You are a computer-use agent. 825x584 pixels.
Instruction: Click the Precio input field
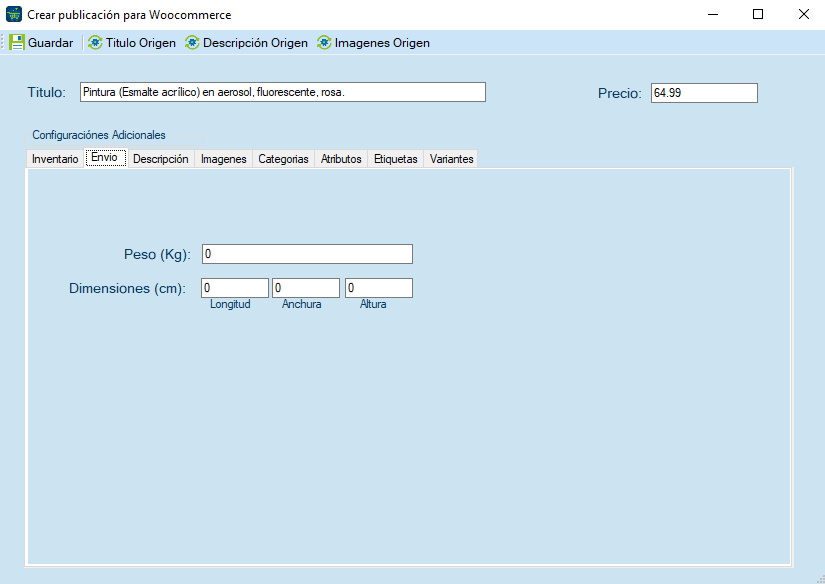click(705, 93)
